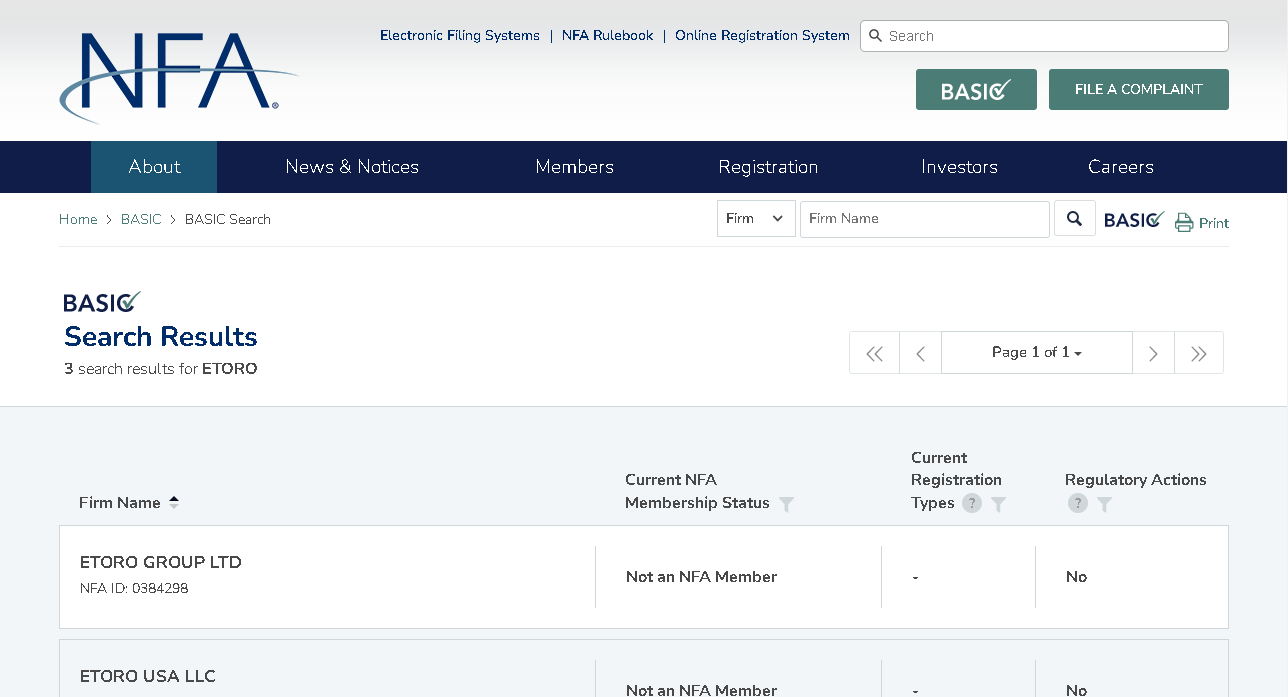1288x697 pixels.
Task: Click the Regulatory Actions column header
Action: 1136,480
